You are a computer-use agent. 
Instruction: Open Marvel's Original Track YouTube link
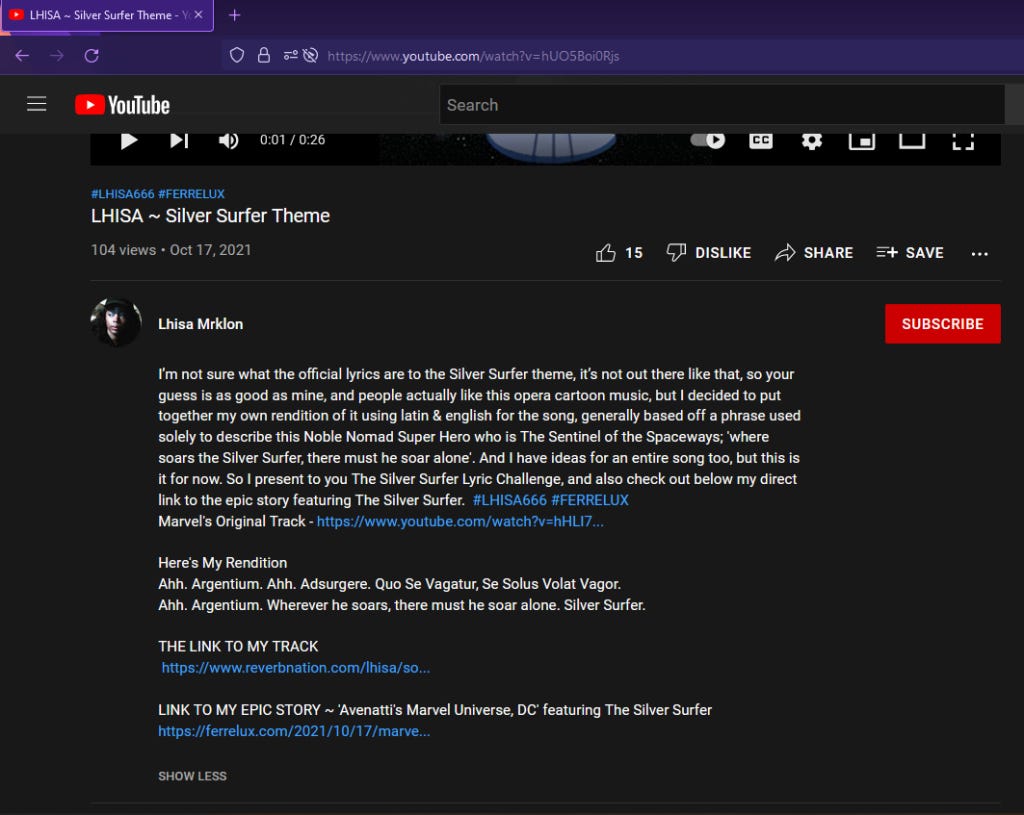point(460,522)
